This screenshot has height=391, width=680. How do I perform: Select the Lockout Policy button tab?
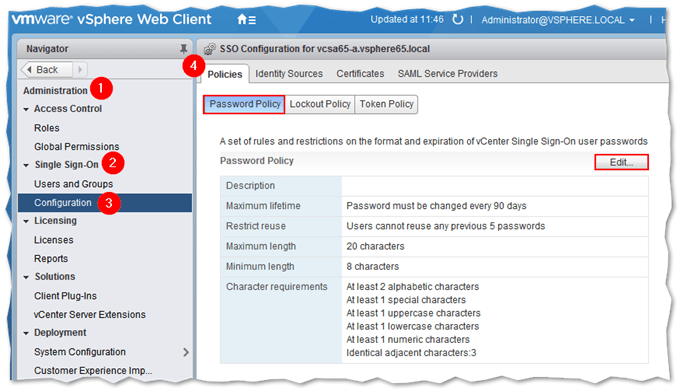point(320,104)
